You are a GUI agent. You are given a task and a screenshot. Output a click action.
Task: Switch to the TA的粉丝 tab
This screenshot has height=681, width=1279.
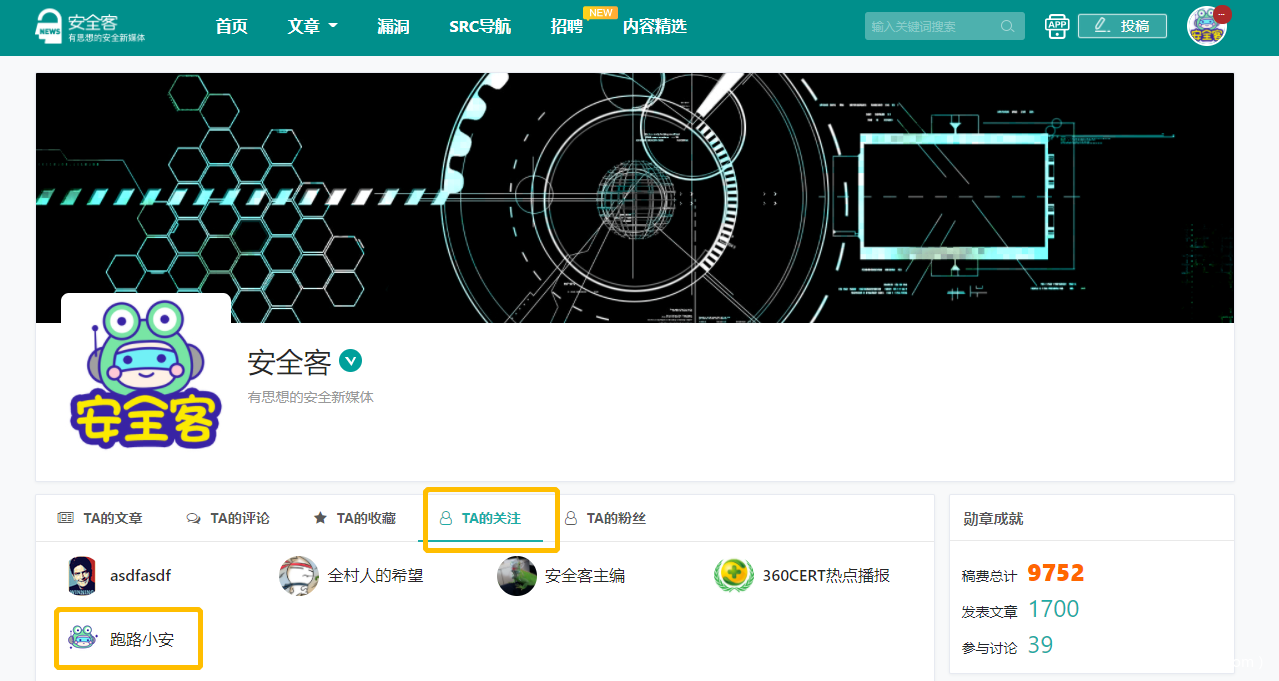click(605, 518)
